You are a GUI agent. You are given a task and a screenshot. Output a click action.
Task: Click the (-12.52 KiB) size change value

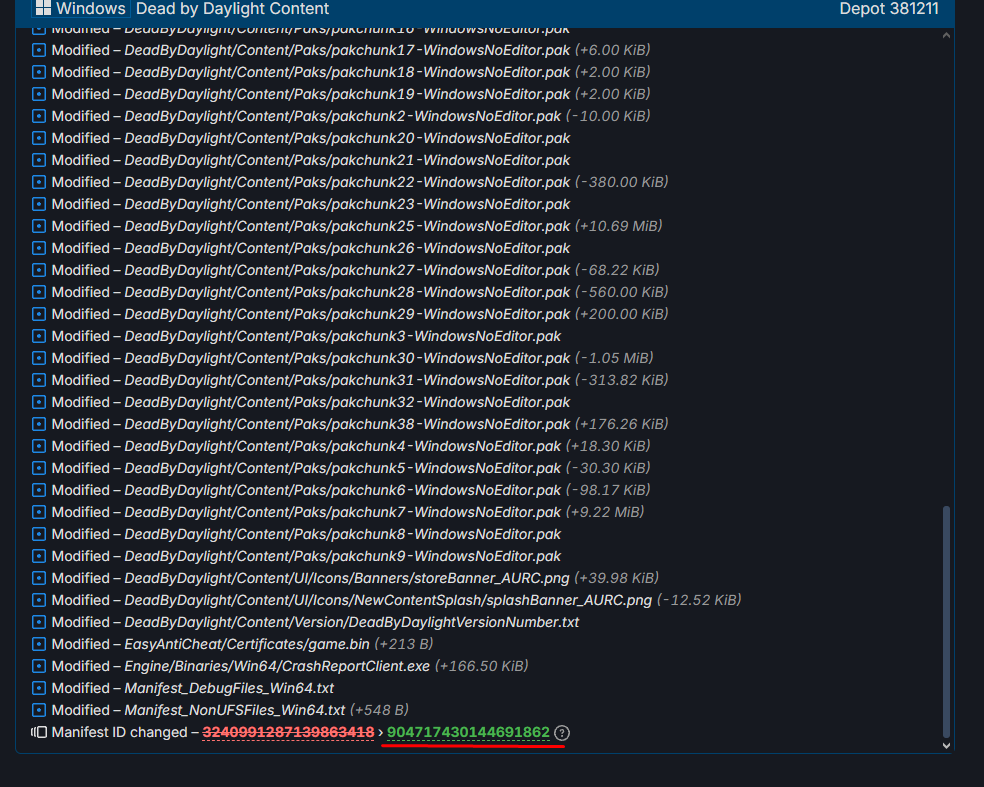pos(699,600)
